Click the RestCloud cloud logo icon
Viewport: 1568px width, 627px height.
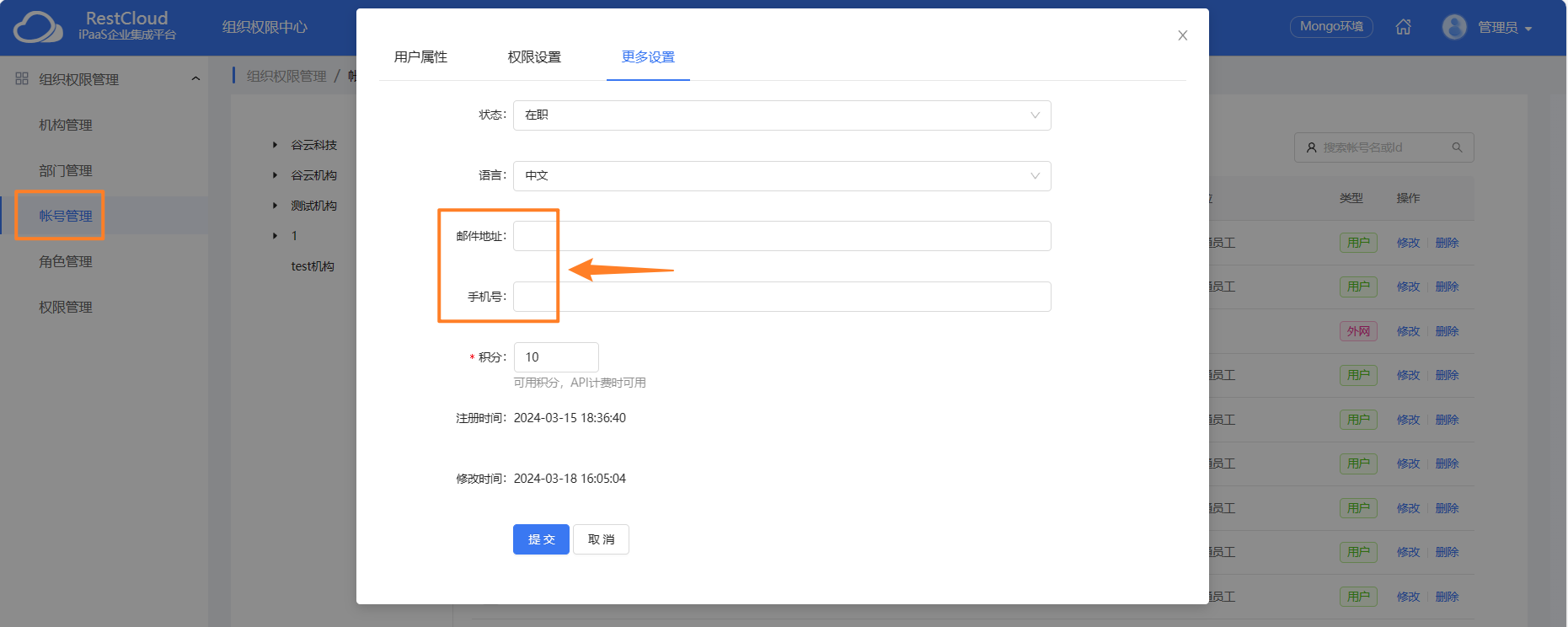tap(38, 27)
